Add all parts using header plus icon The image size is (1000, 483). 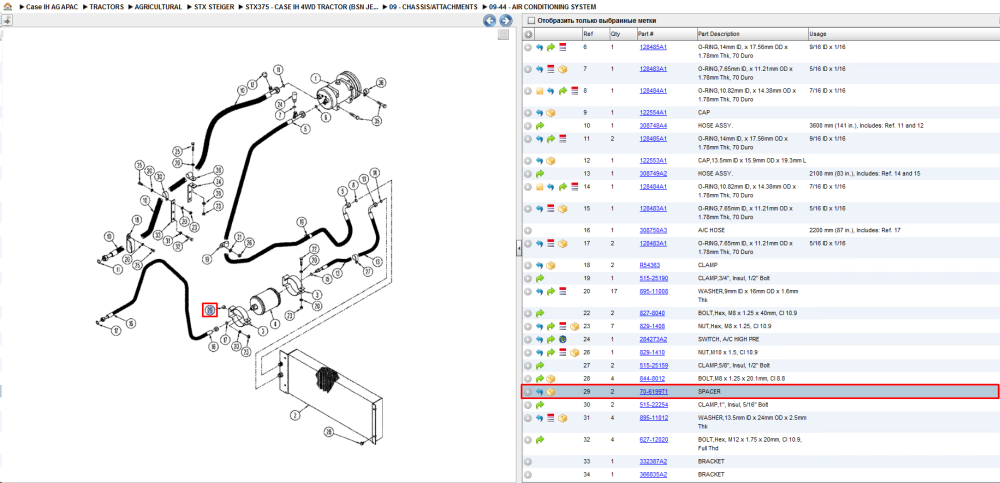pyautogui.click(x=528, y=34)
